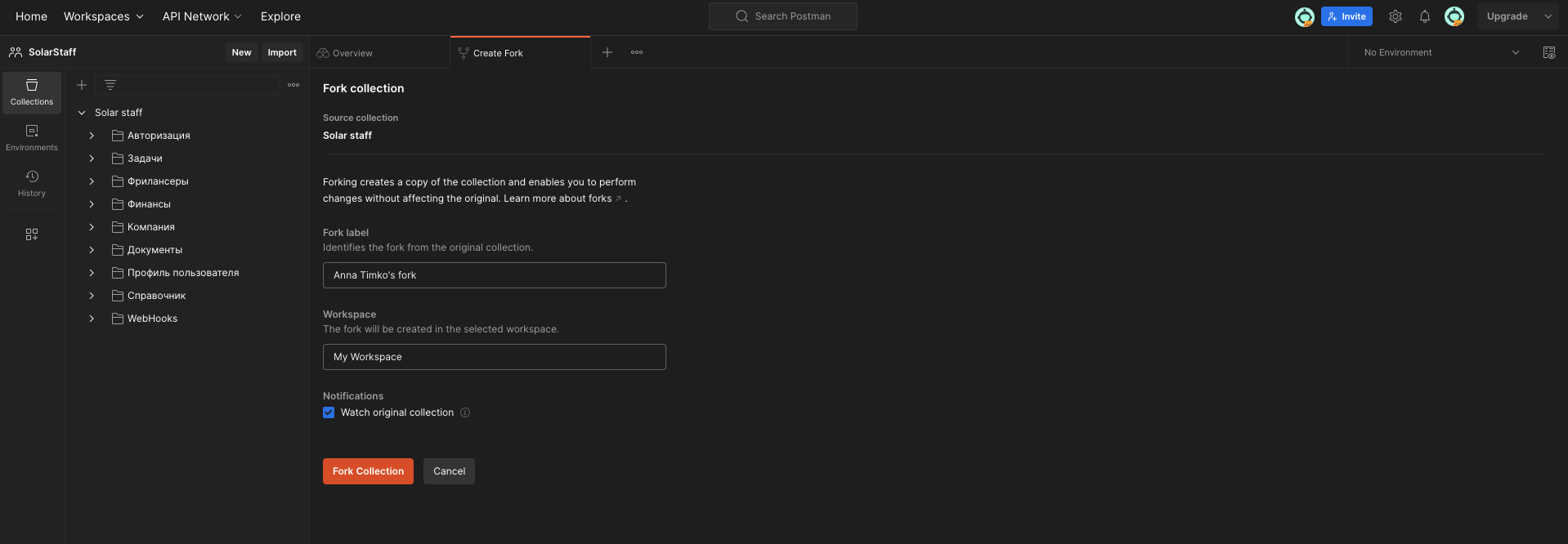The width and height of the screenshot is (1568, 544).
Task: Click the configure sidebar apps icon
Action: point(32,234)
